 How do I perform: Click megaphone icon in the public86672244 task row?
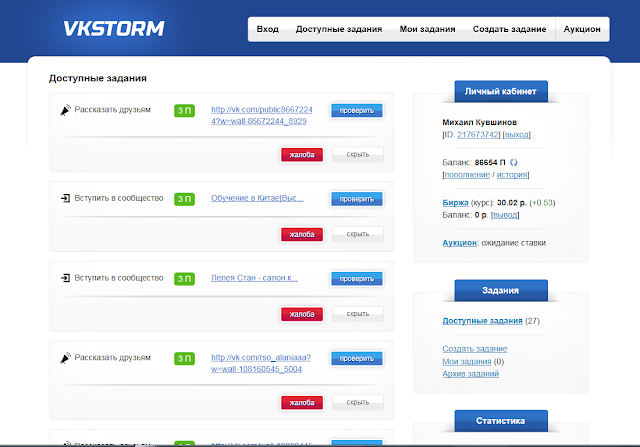click(x=65, y=110)
